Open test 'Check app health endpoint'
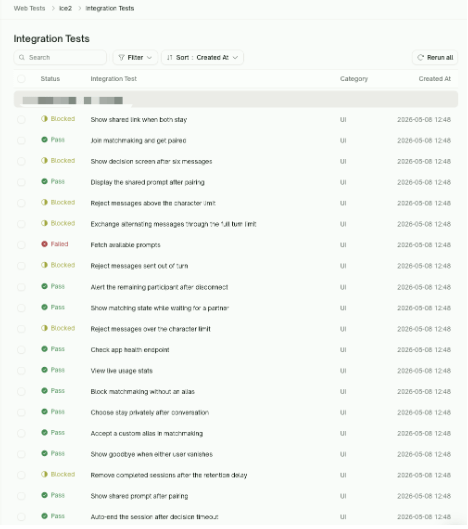 130,350
